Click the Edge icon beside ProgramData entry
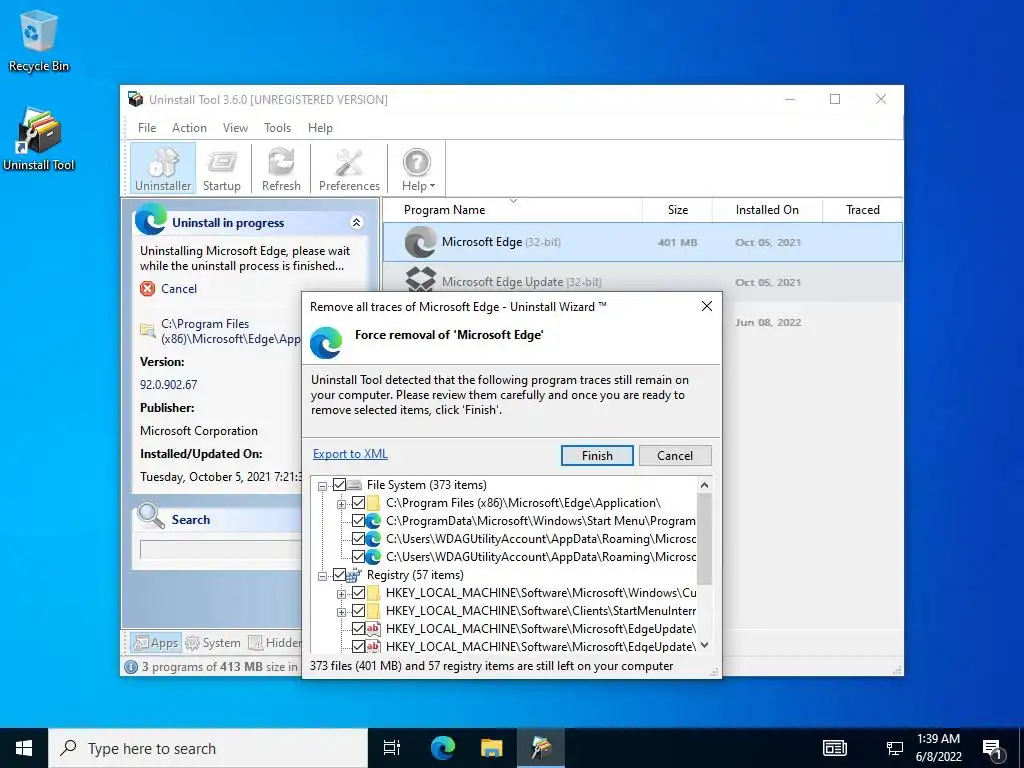The height and width of the screenshot is (768, 1024). 373,521
